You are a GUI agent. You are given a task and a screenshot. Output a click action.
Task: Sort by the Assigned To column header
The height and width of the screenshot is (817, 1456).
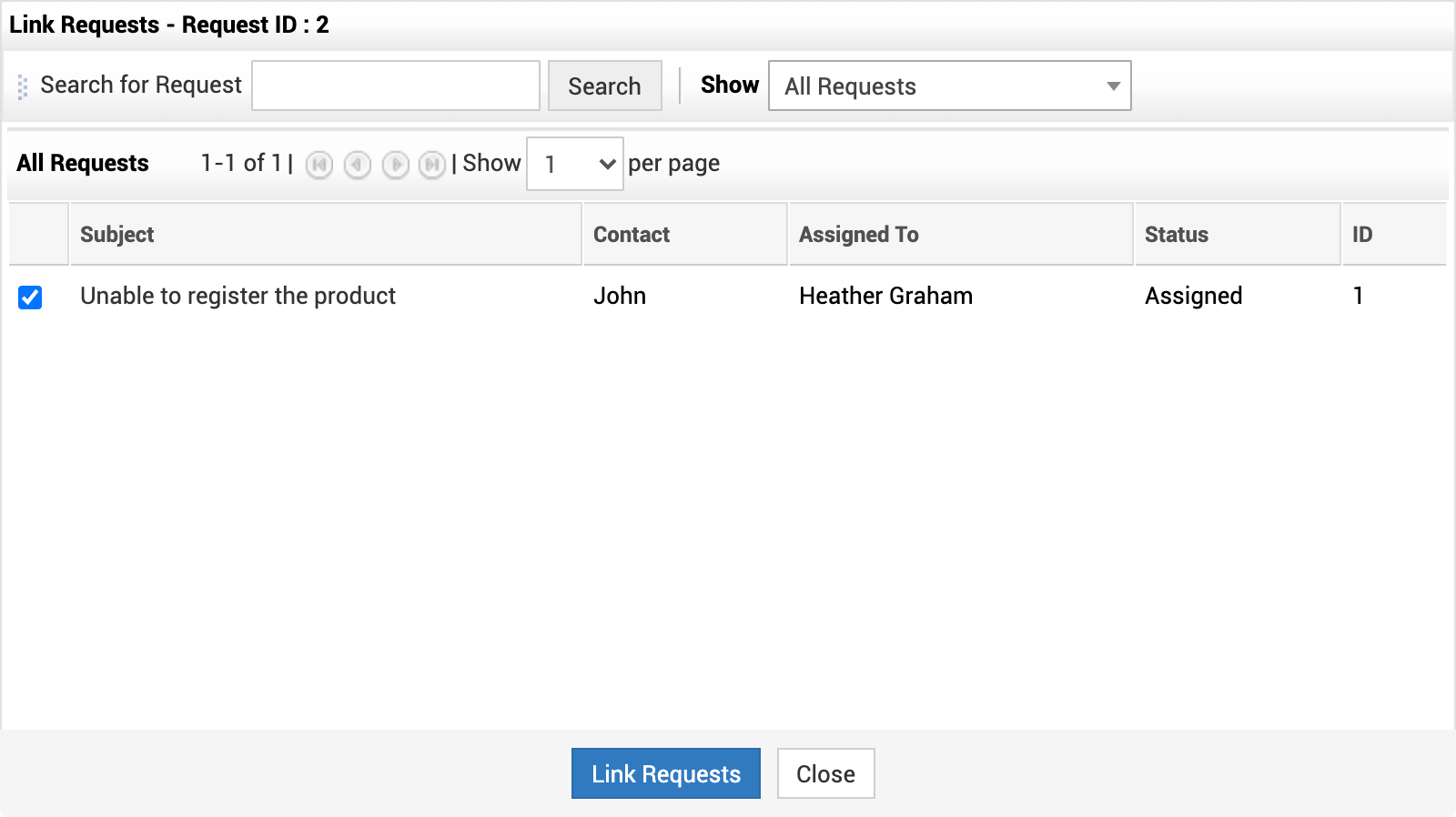pyautogui.click(x=858, y=235)
